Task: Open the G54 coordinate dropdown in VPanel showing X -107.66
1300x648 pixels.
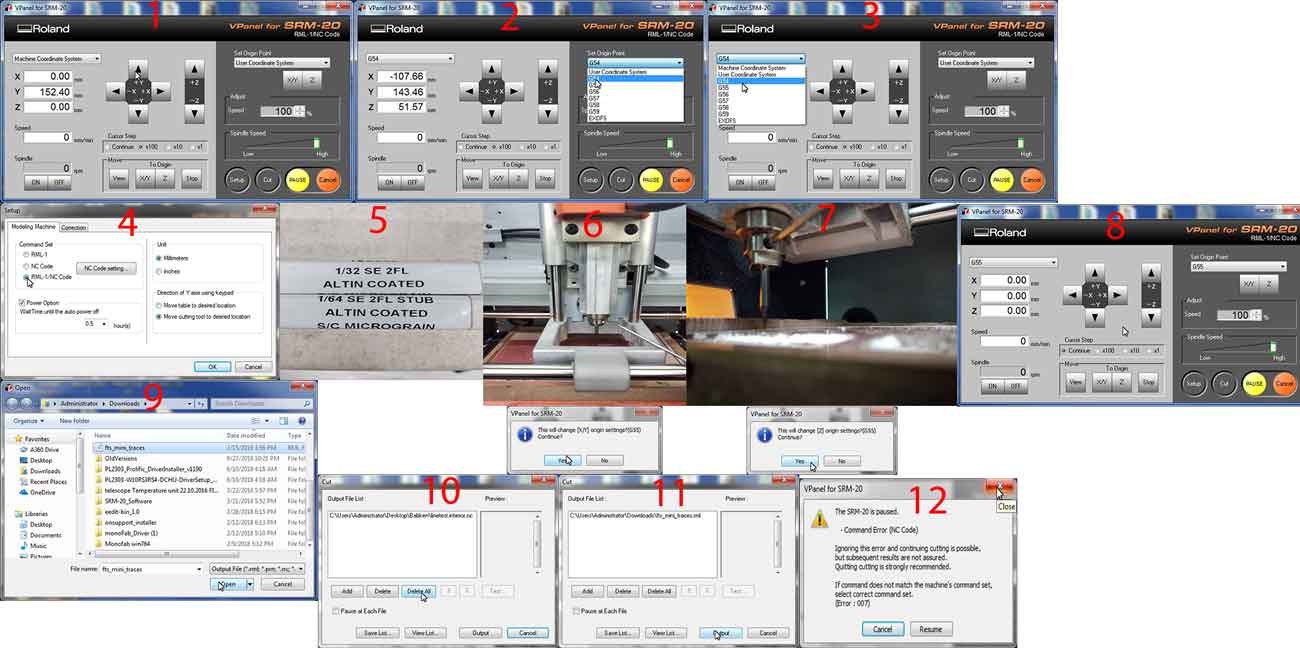Action: [411, 59]
